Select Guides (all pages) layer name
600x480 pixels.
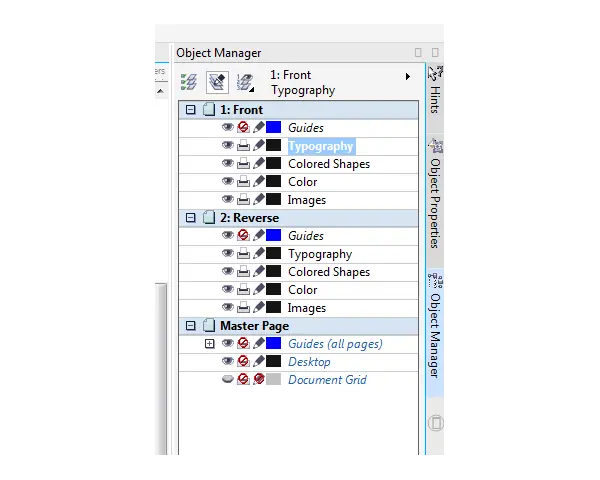click(x=335, y=344)
